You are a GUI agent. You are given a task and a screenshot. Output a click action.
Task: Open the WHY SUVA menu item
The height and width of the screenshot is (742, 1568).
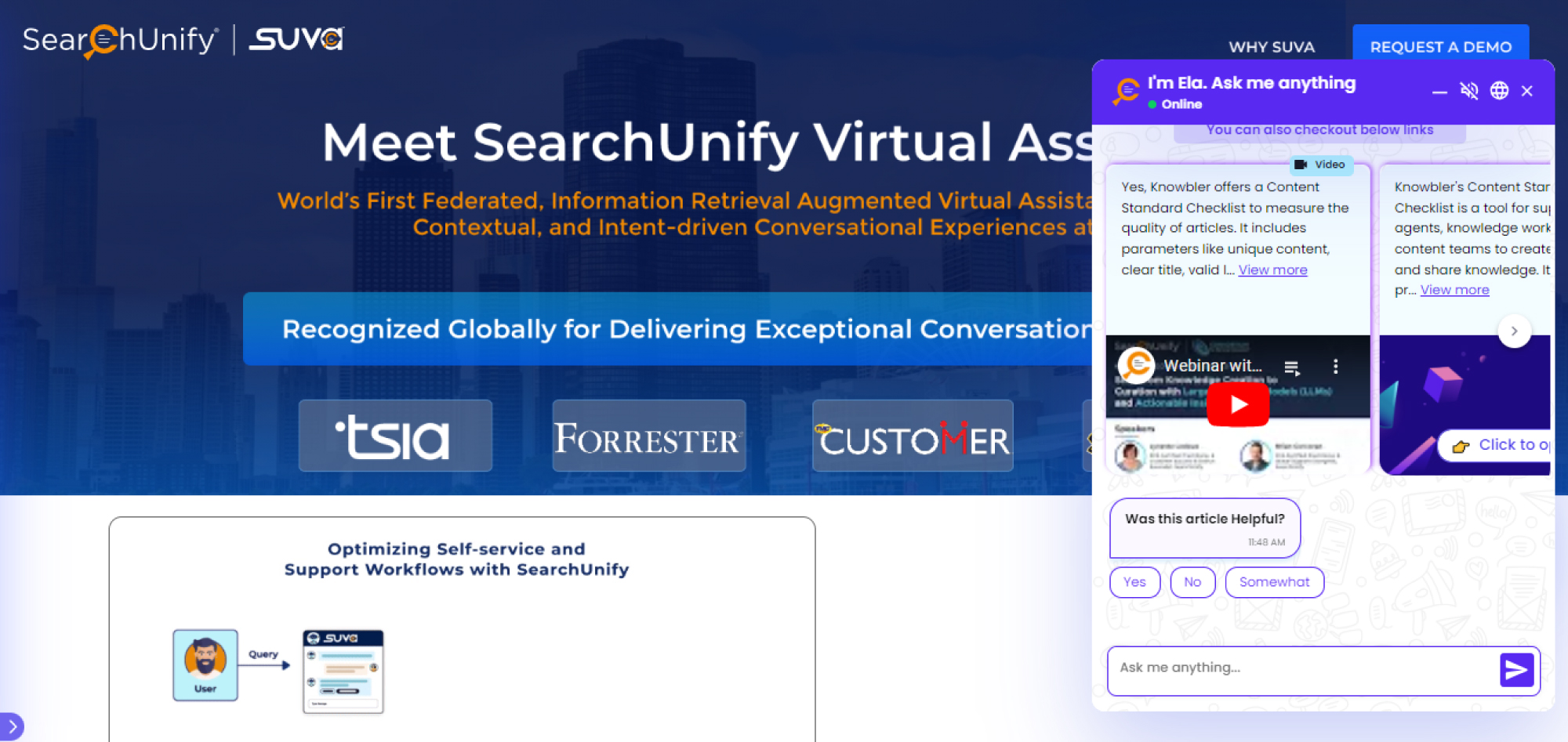point(1272,47)
